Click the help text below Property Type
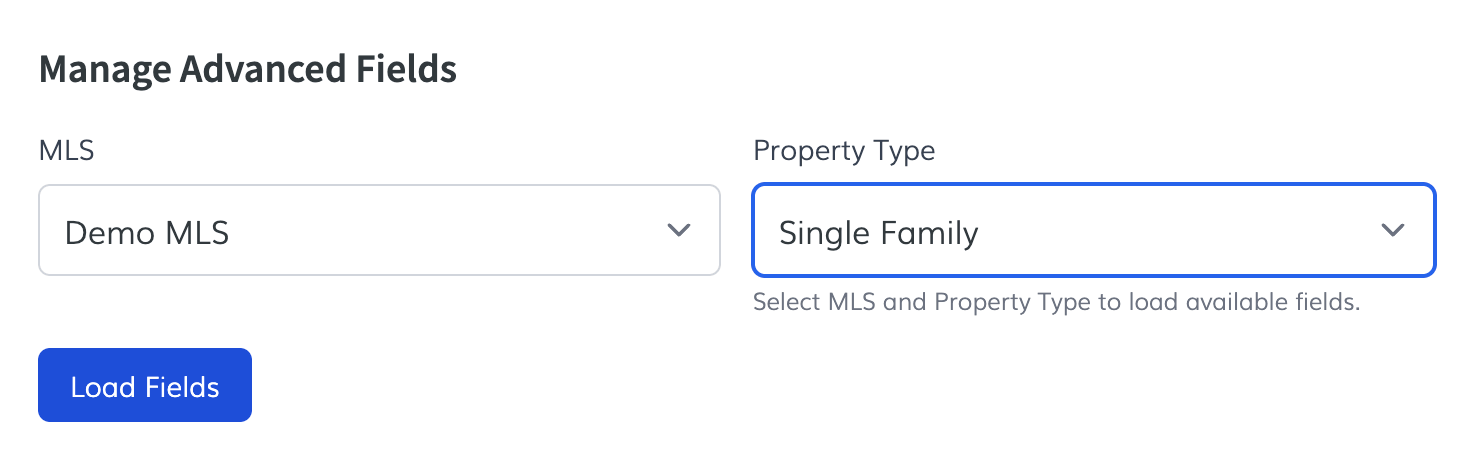 coord(1056,302)
